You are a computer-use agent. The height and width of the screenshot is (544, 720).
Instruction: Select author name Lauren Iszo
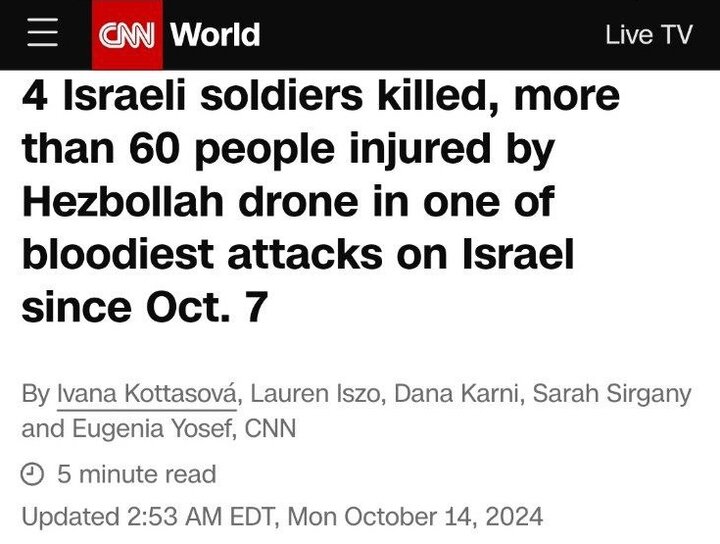315,393
